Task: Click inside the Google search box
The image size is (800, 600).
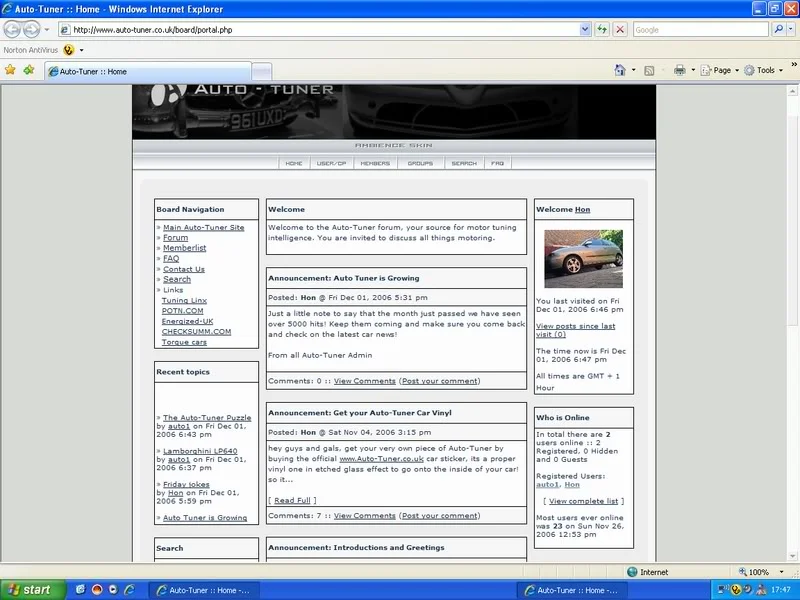Action: tap(700, 30)
